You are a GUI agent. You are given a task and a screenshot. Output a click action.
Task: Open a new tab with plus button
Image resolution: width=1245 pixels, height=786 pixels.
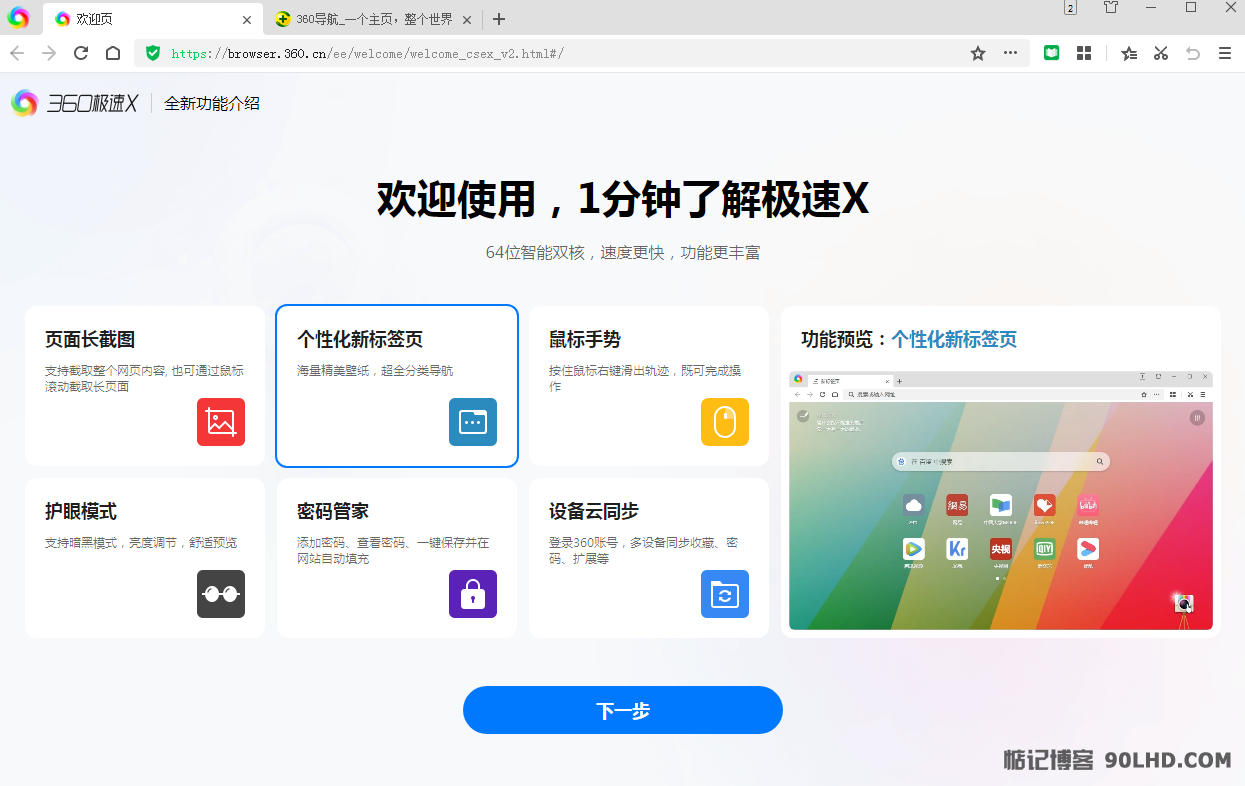click(499, 19)
